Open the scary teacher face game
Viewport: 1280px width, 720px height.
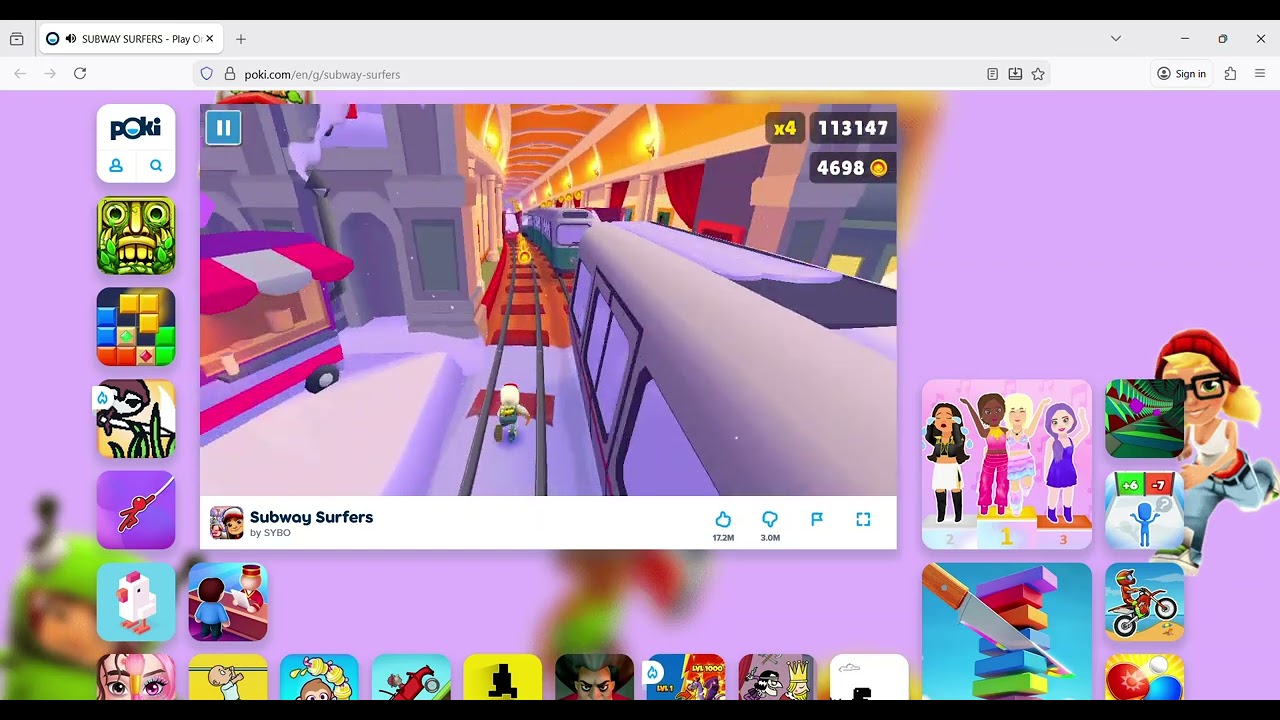594,678
